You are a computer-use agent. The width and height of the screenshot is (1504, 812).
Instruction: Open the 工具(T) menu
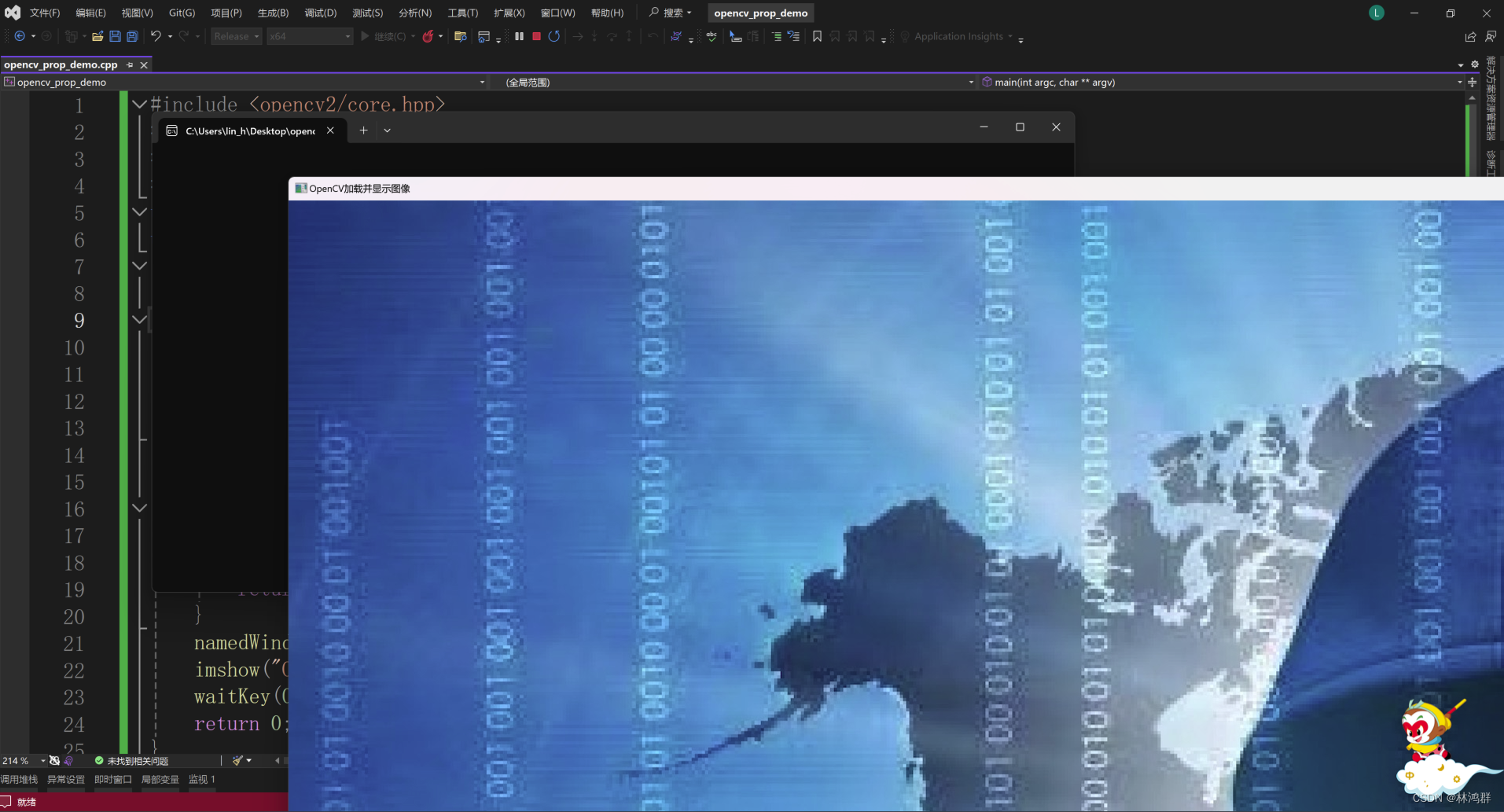coord(462,13)
